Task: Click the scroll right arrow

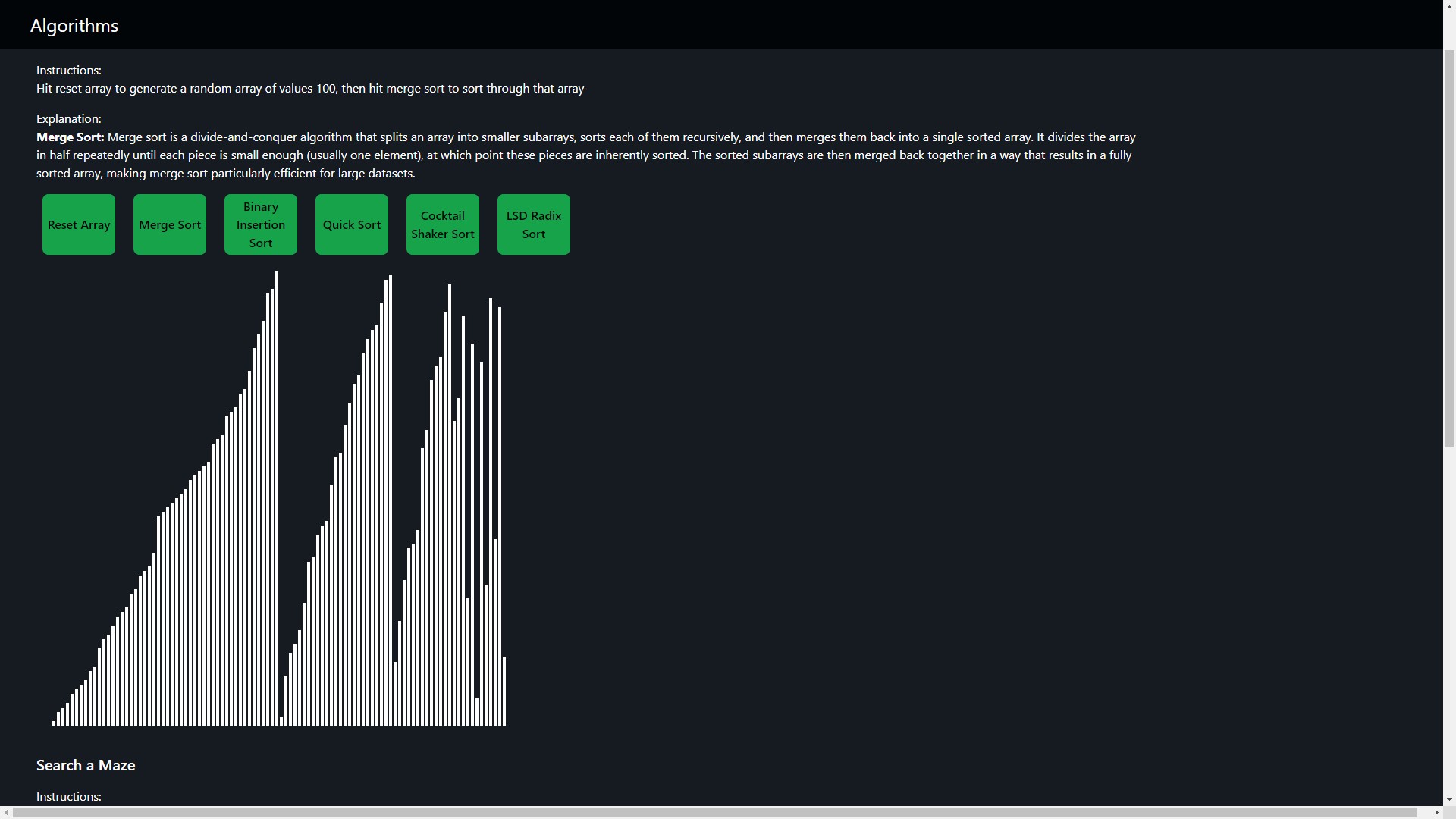Action: [x=1436, y=812]
